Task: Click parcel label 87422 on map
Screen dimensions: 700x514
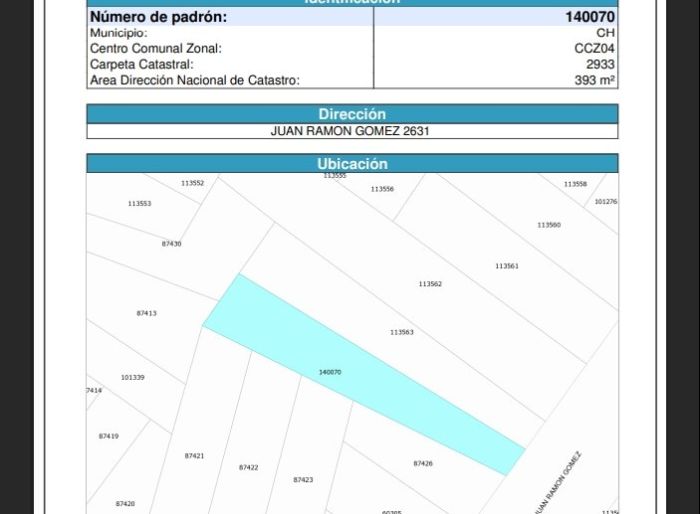Action: pos(248,468)
